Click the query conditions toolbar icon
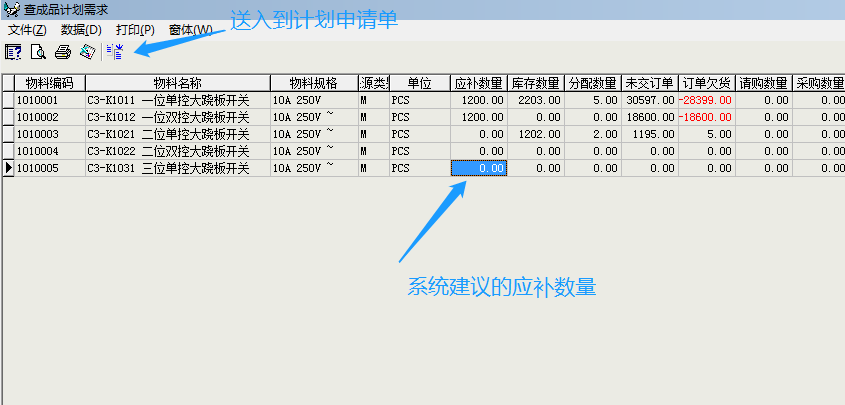Screen dimensions: 845x405 (13, 52)
